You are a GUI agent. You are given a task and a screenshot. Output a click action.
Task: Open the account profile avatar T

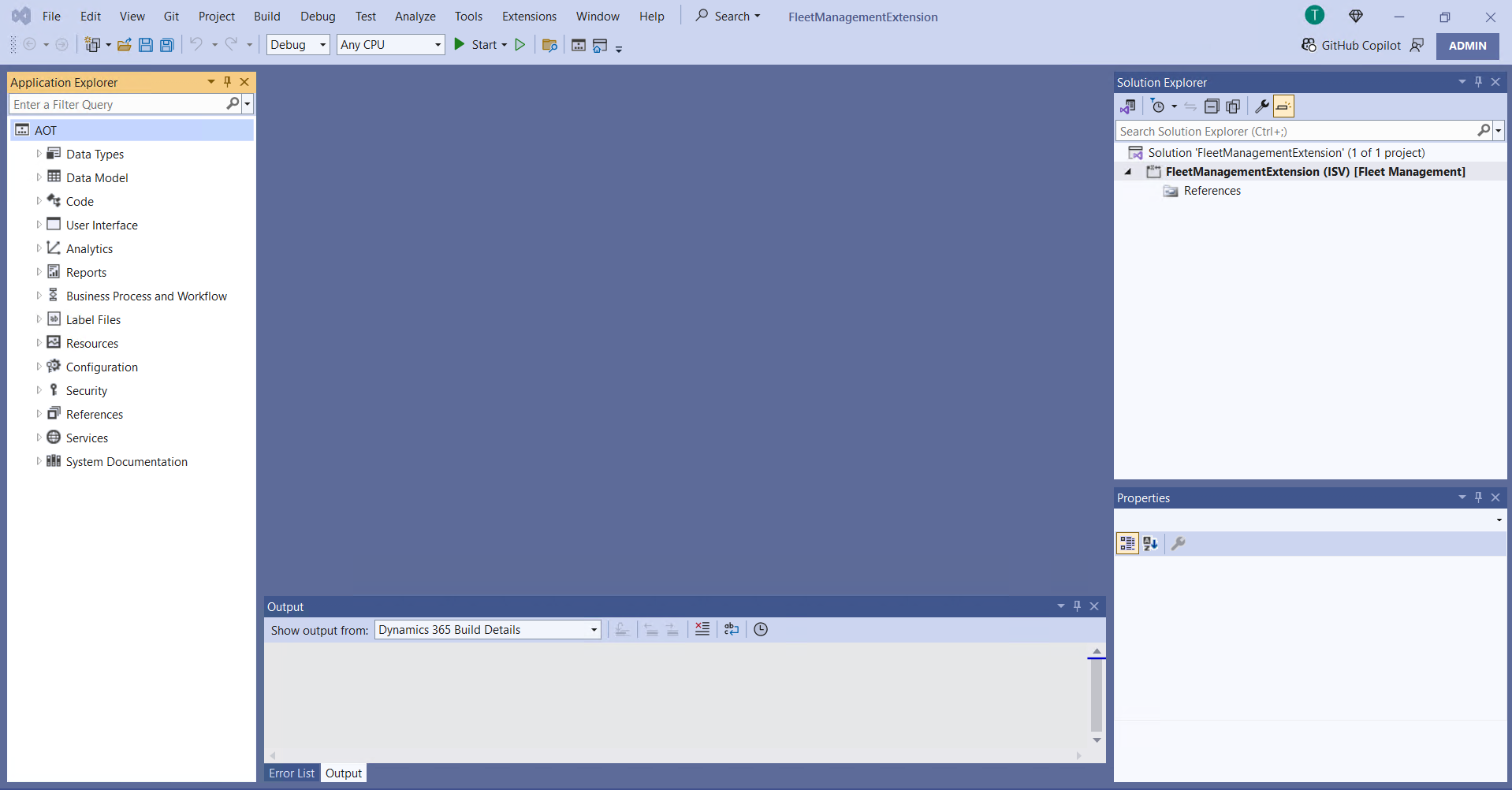[1315, 15]
